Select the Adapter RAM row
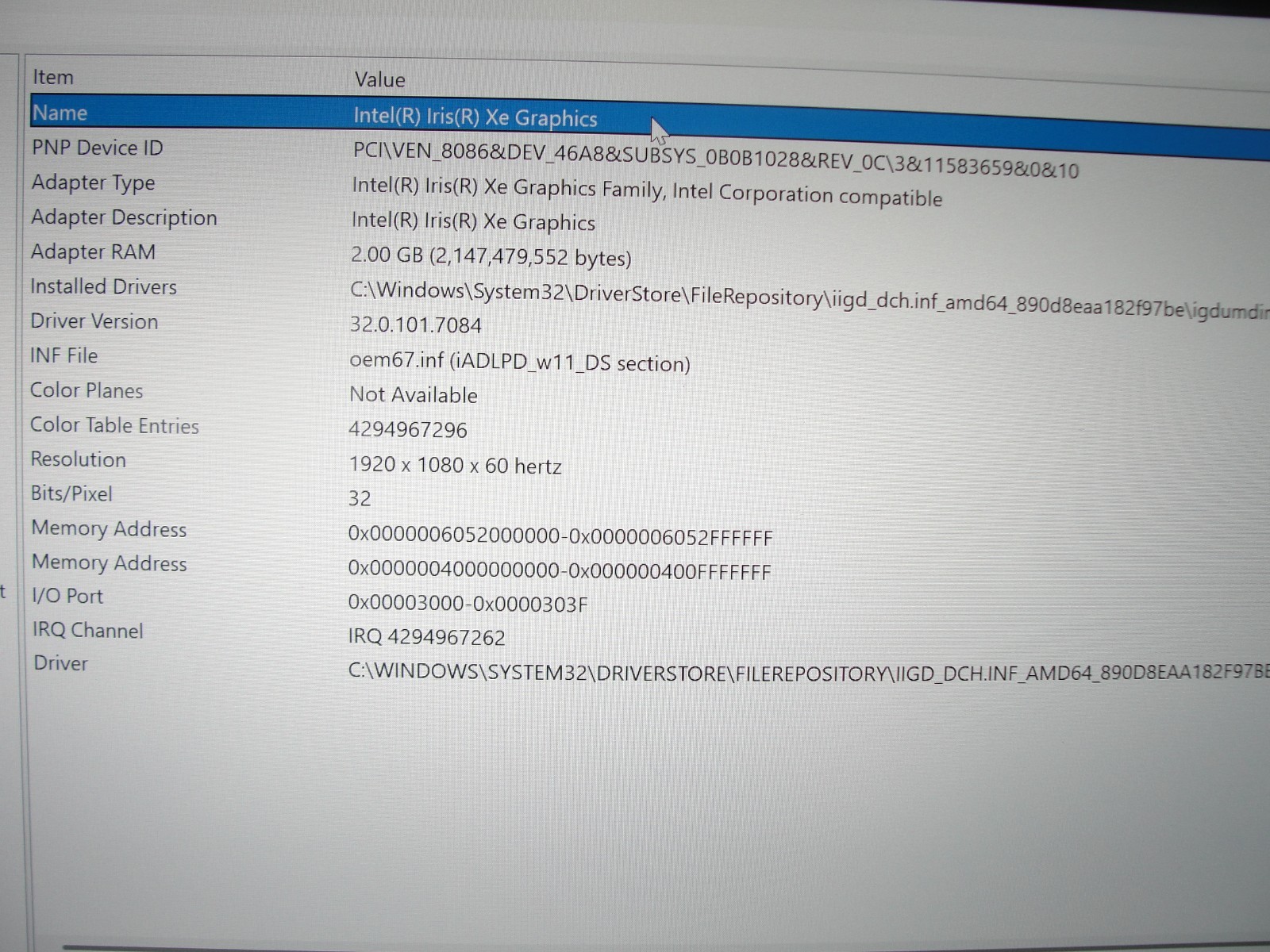Image resolution: width=1270 pixels, height=952 pixels. (x=93, y=251)
